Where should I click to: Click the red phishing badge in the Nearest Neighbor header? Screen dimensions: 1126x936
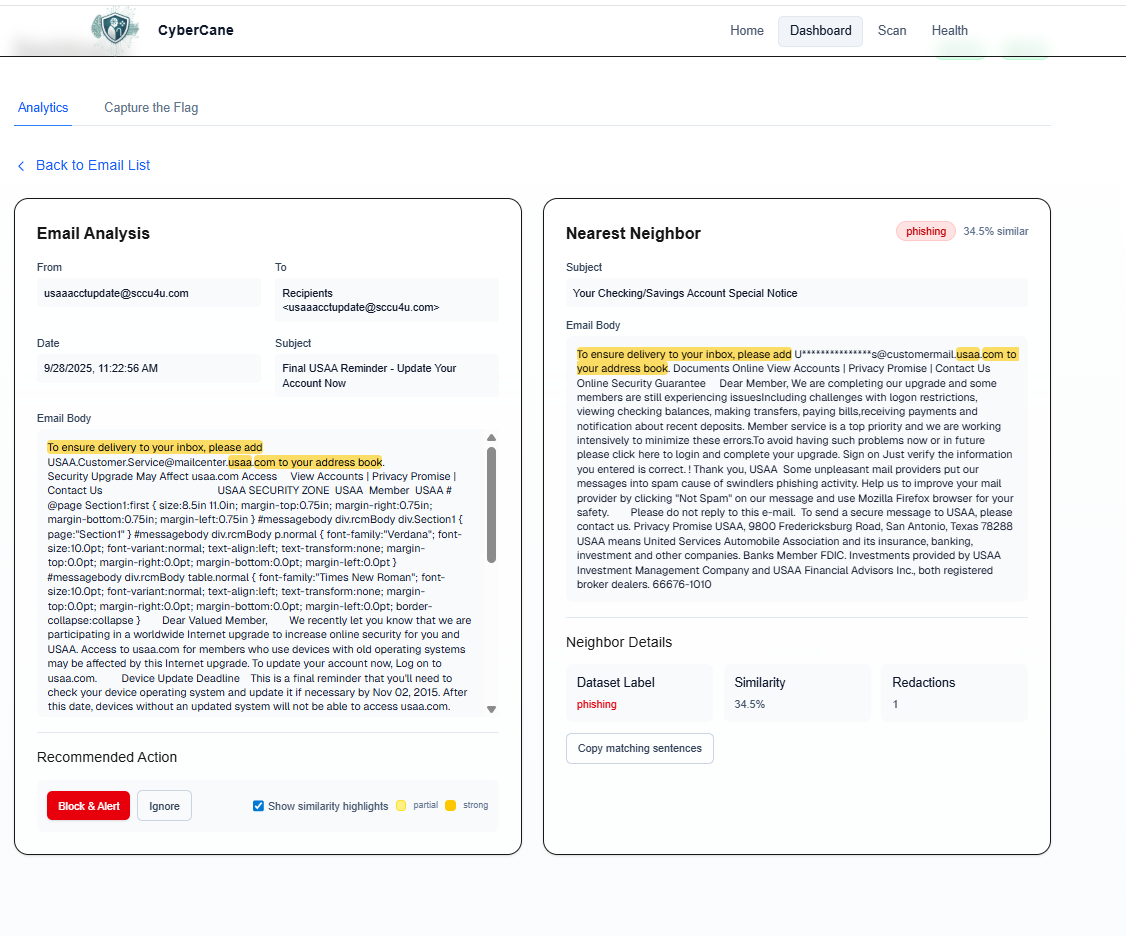tap(926, 231)
